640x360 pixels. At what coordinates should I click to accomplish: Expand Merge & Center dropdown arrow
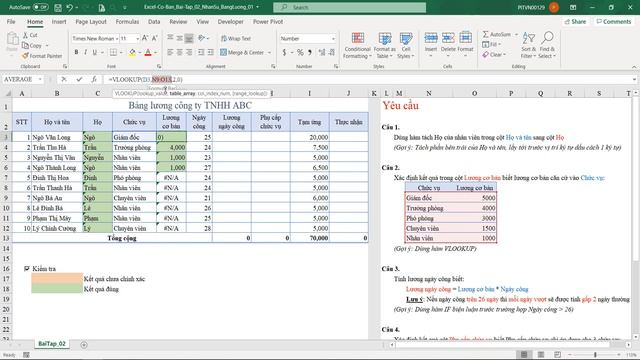(269, 53)
